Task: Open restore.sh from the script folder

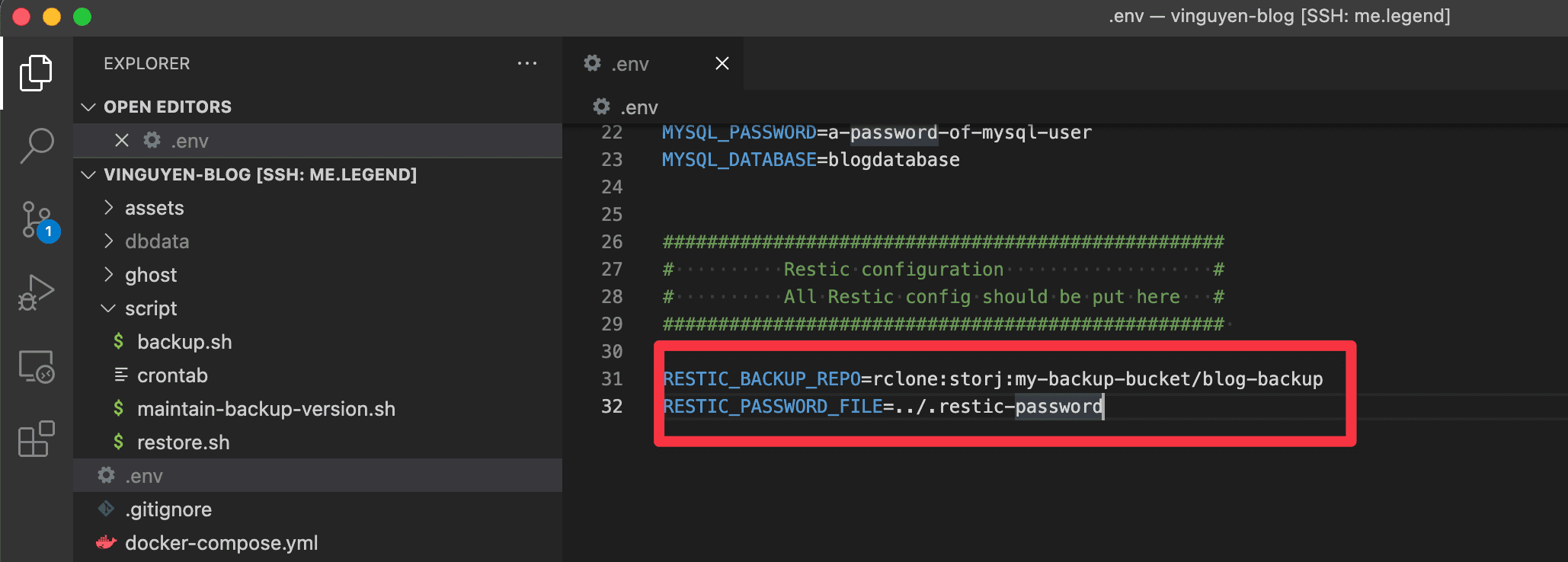Action: (x=183, y=442)
